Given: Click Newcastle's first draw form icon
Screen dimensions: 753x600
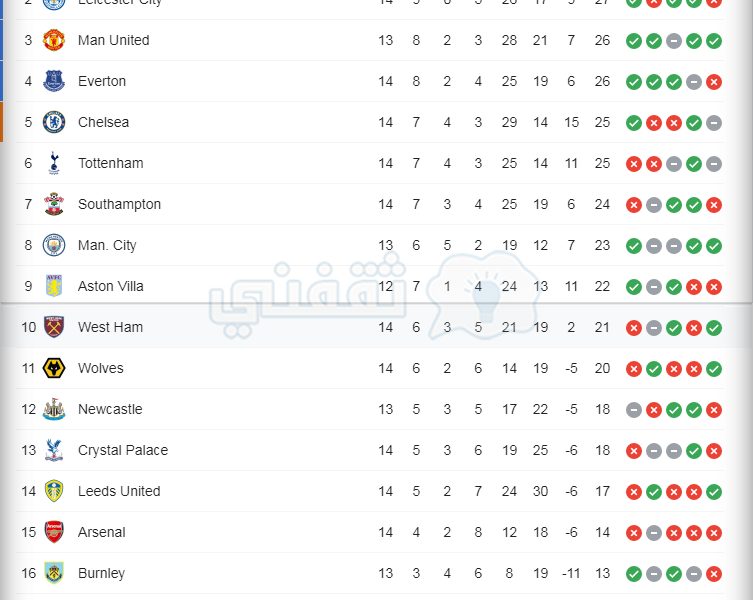Looking at the screenshot, I should tap(634, 410).
